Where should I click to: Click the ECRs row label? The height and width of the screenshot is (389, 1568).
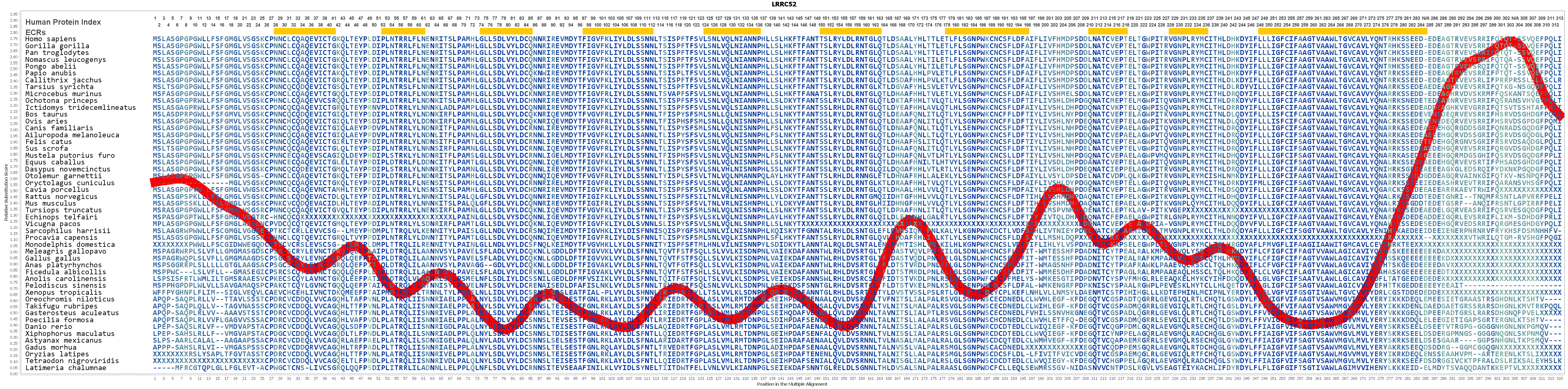pyautogui.click(x=35, y=32)
